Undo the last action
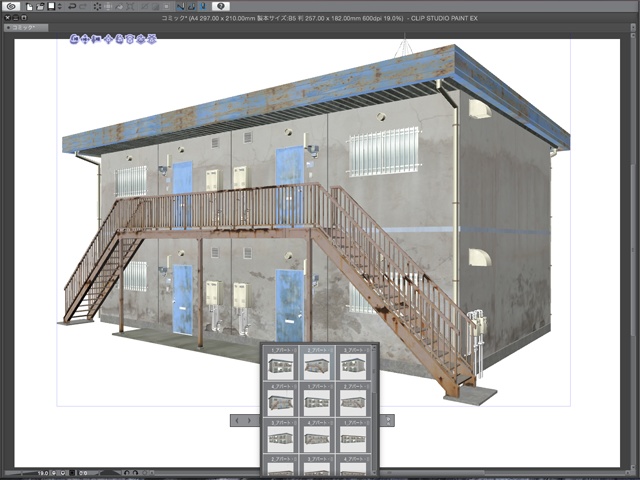Viewport: 640px width, 480px height. pyautogui.click(x=72, y=7)
